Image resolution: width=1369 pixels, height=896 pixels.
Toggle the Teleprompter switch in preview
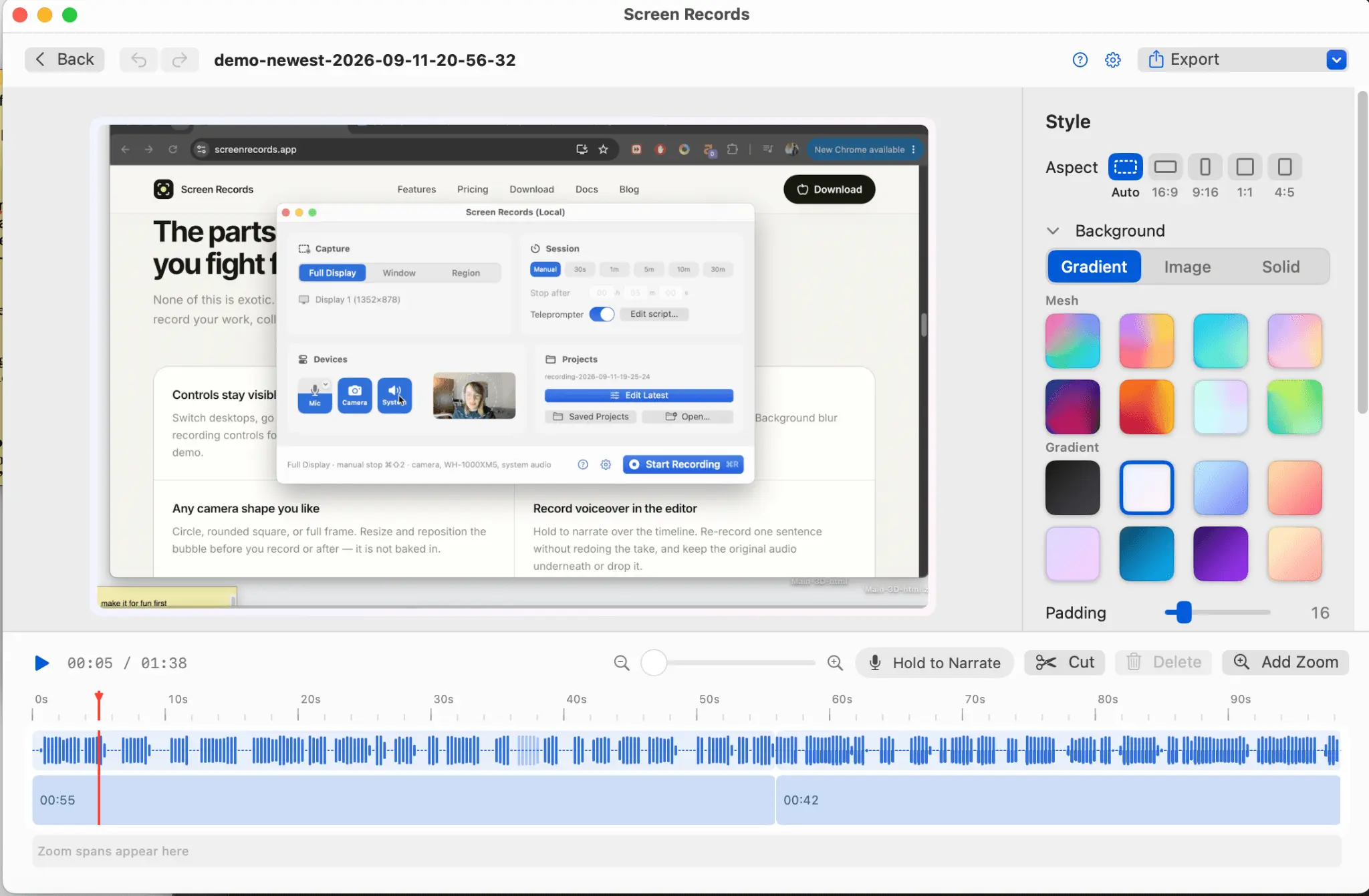602,314
